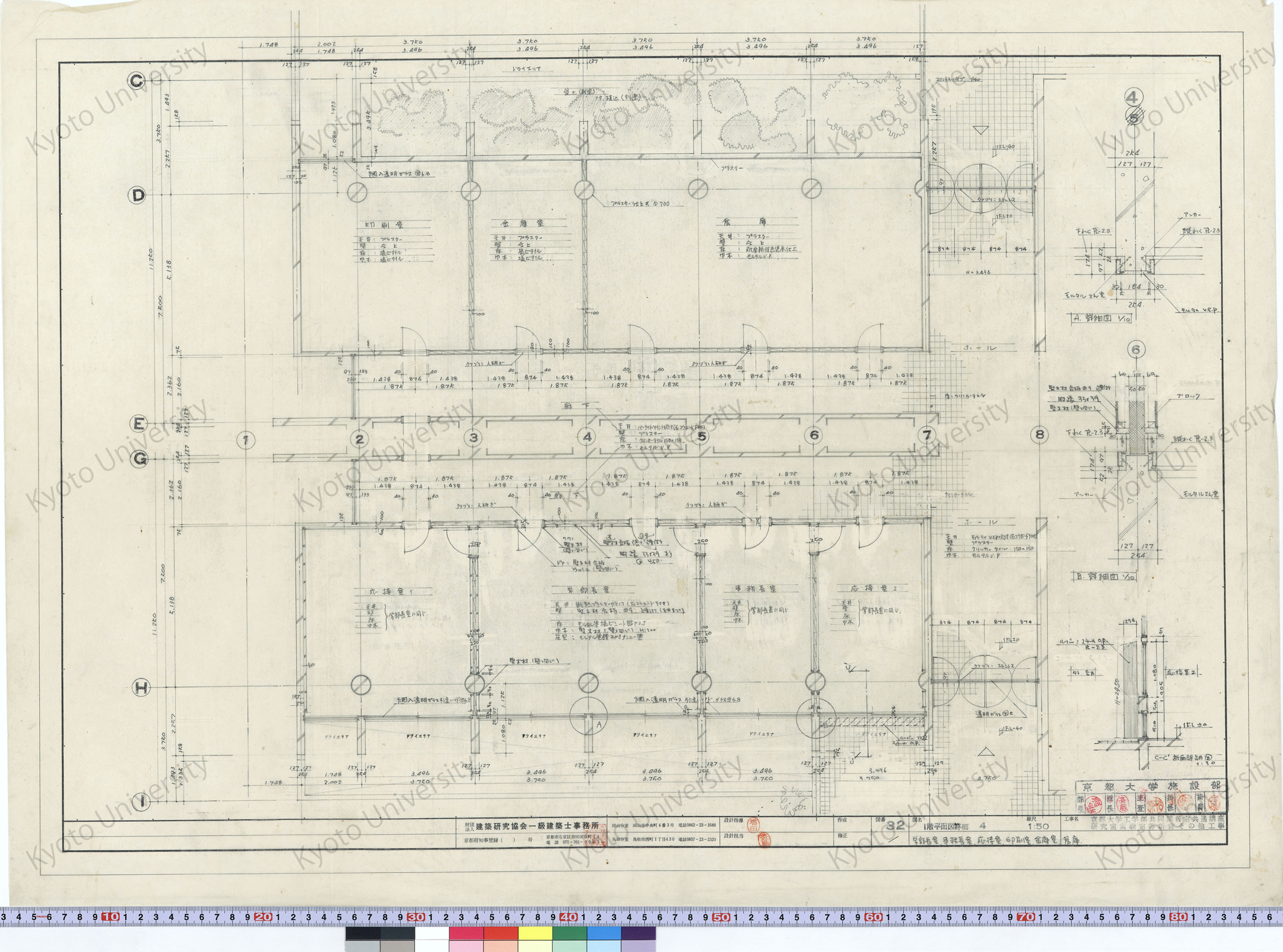Click the red 30 mark on the ruler
This screenshot has width=1283, height=952.
pyautogui.click(x=415, y=918)
